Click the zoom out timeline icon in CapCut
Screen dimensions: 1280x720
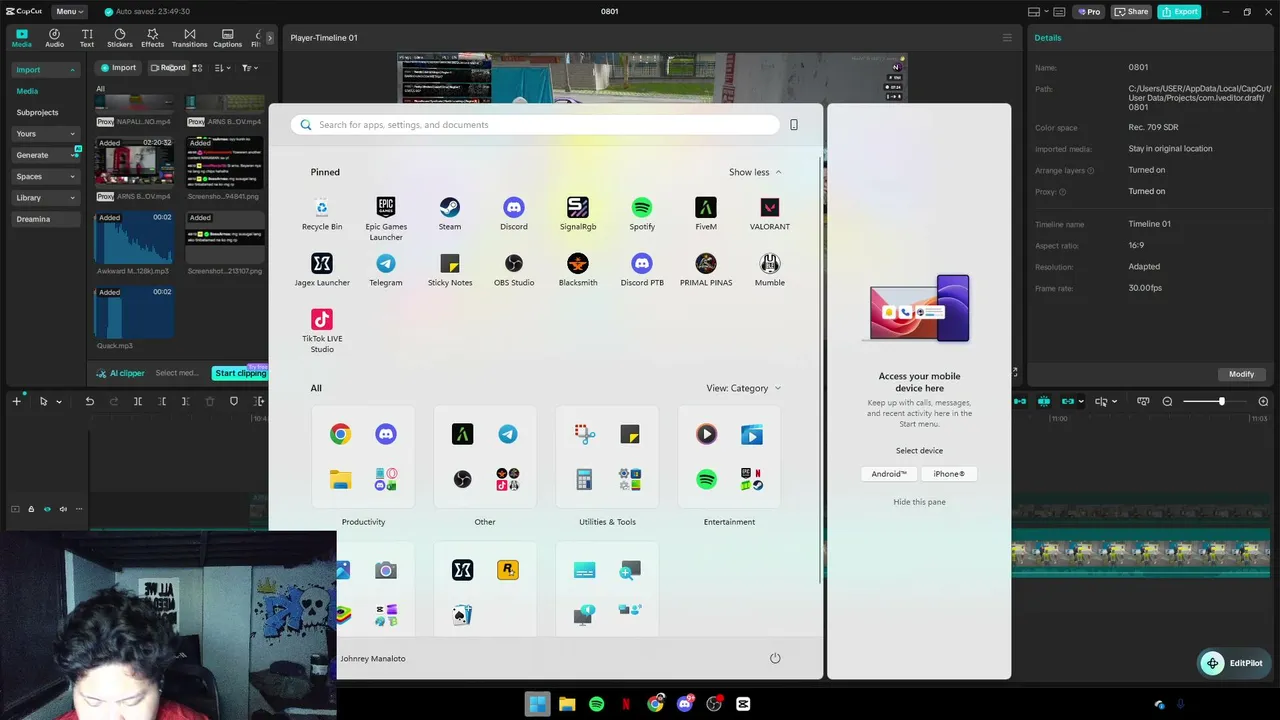coord(1167,401)
